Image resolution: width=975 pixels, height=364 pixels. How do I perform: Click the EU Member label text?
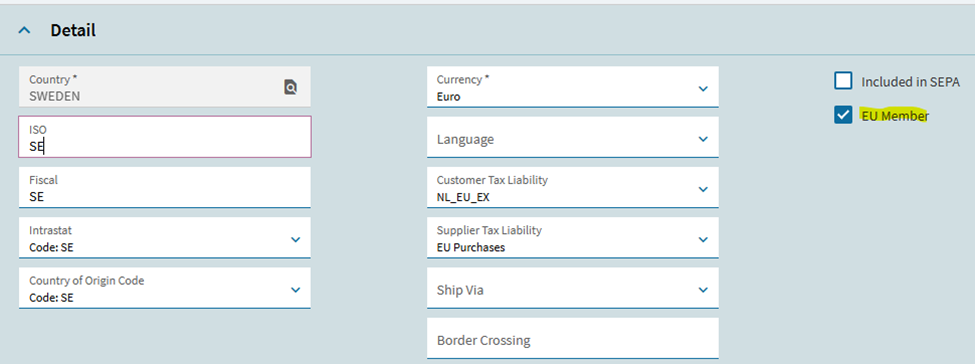click(x=895, y=116)
